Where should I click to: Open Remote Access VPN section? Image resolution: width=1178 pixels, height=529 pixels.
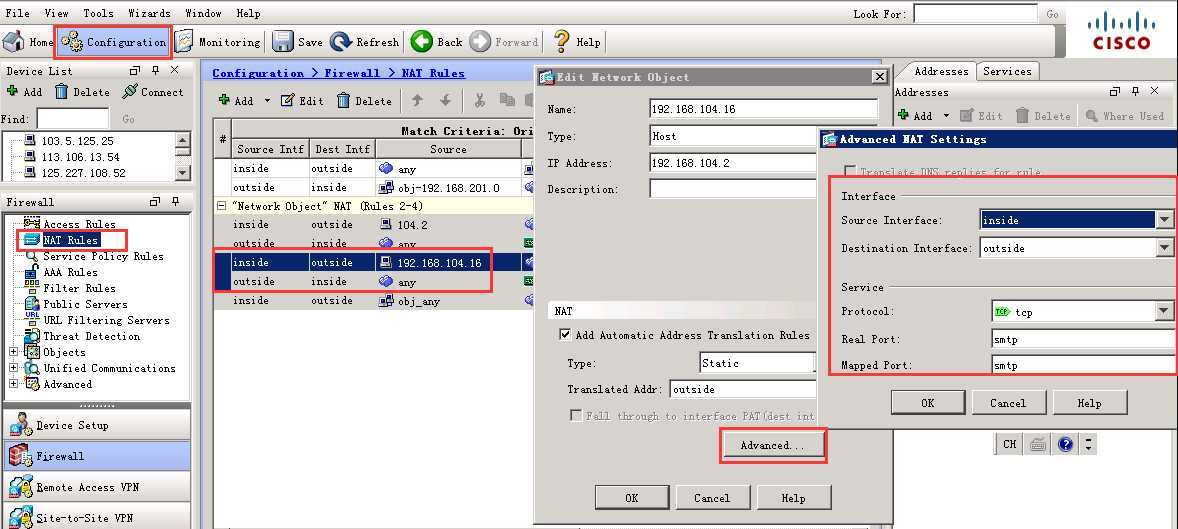96,487
